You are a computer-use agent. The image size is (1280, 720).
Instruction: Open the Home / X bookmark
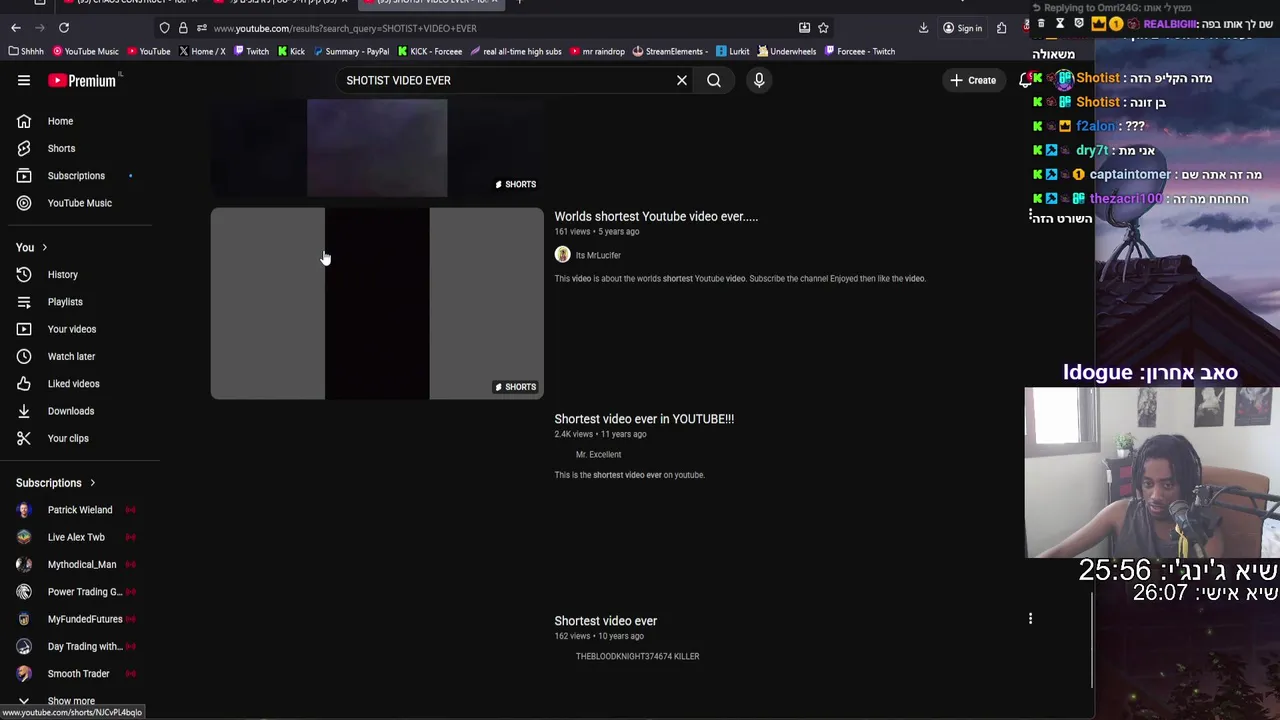coord(202,51)
